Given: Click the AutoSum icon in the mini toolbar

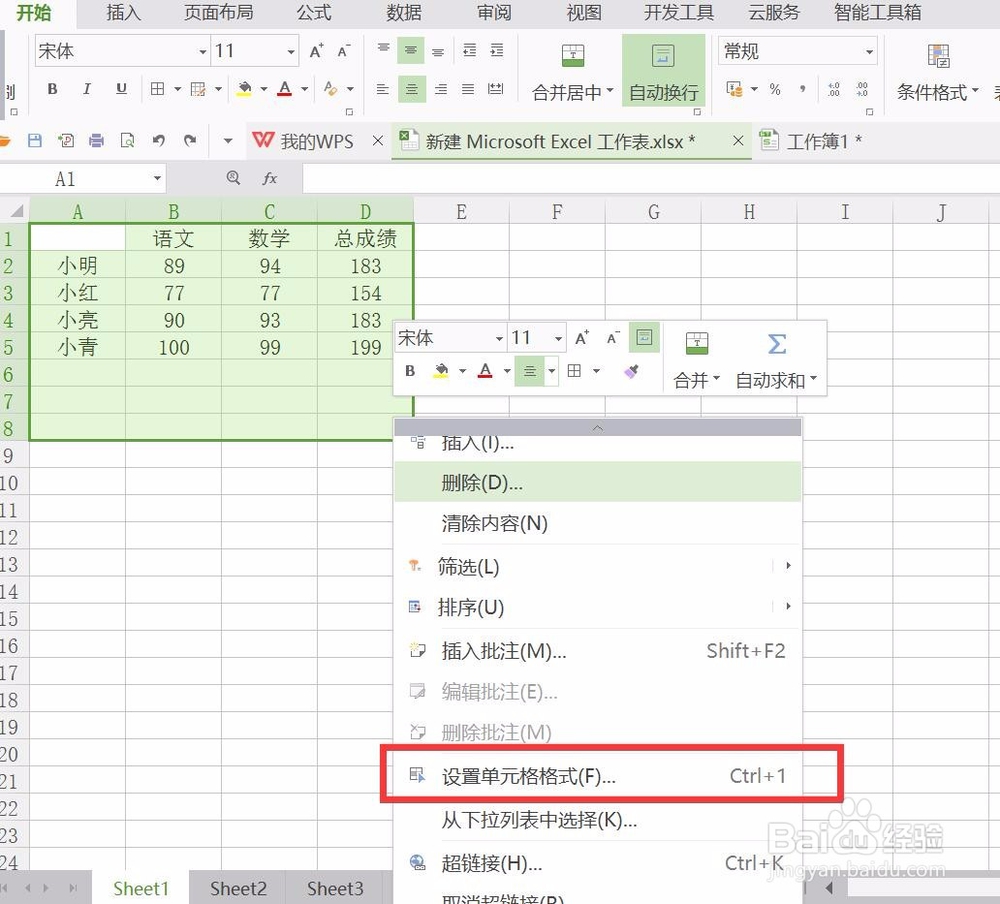Looking at the screenshot, I should (777, 344).
